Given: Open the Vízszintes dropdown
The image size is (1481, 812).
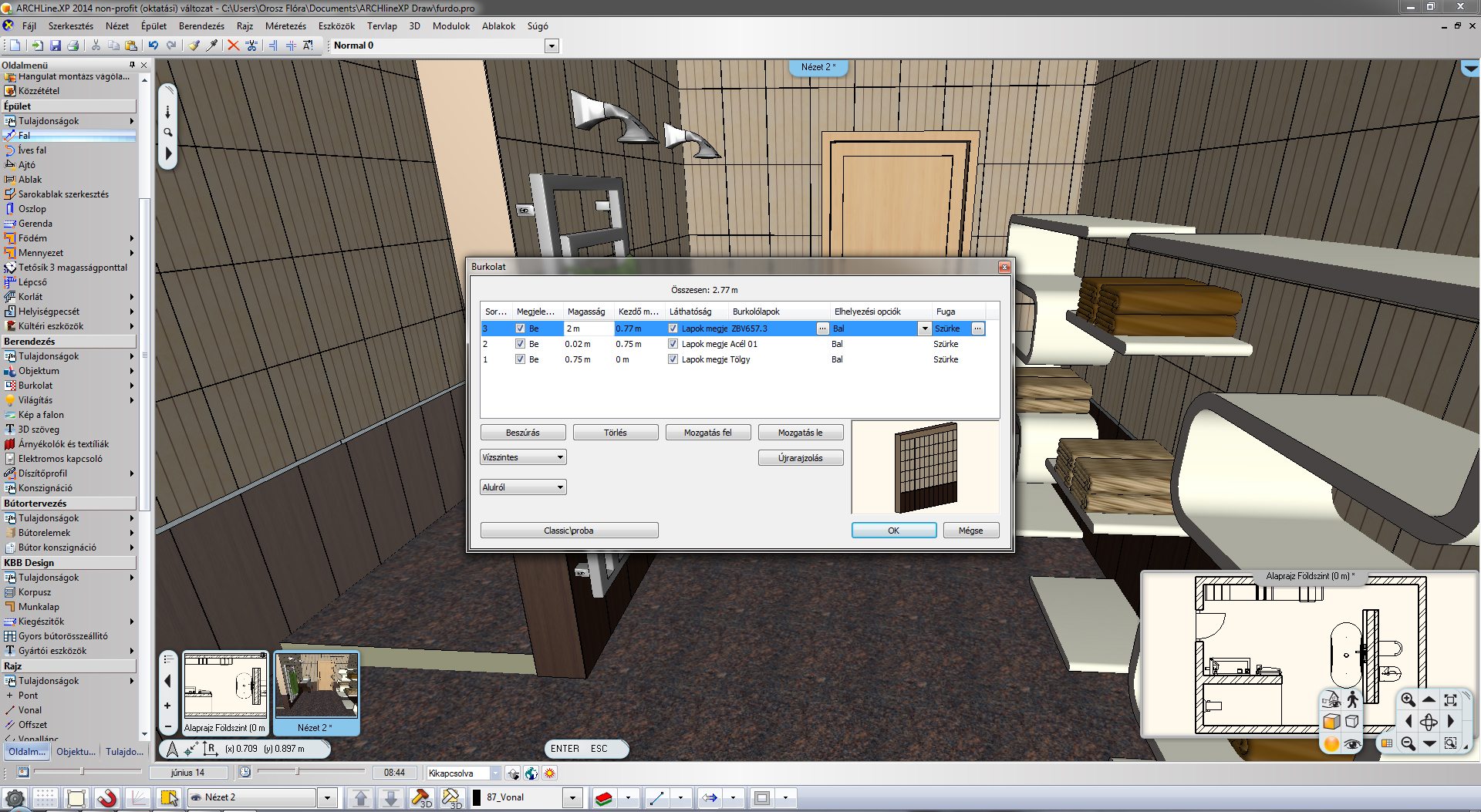Looking at the screenshot, I should pyautogui.click(x=523, y=457).
